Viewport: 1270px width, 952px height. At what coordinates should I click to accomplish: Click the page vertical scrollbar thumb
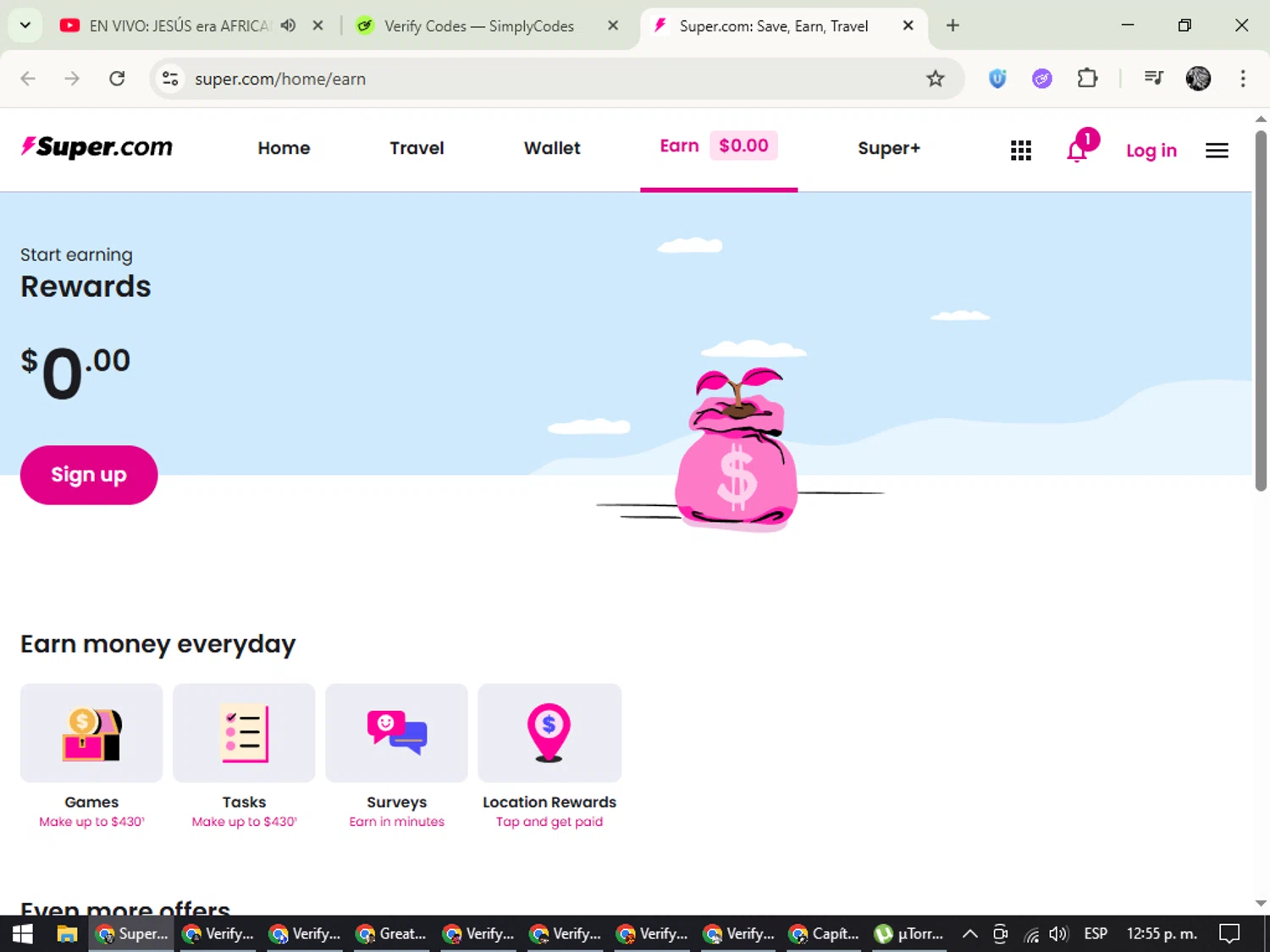(1261, 310)
